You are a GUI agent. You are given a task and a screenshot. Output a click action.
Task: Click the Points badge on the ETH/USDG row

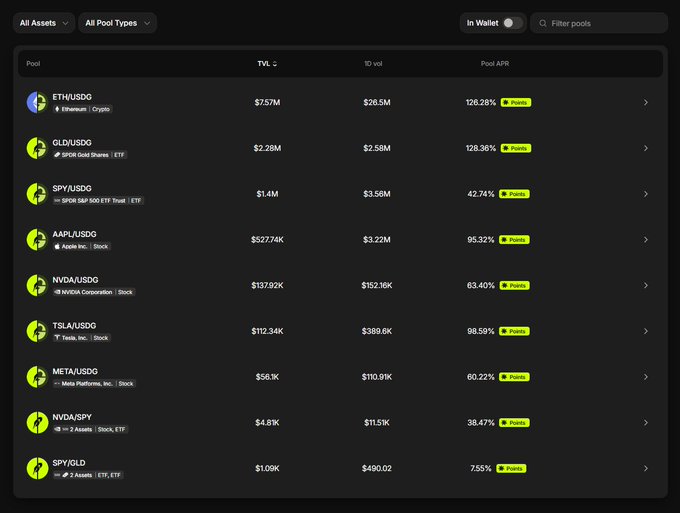[x=516, y=103]
